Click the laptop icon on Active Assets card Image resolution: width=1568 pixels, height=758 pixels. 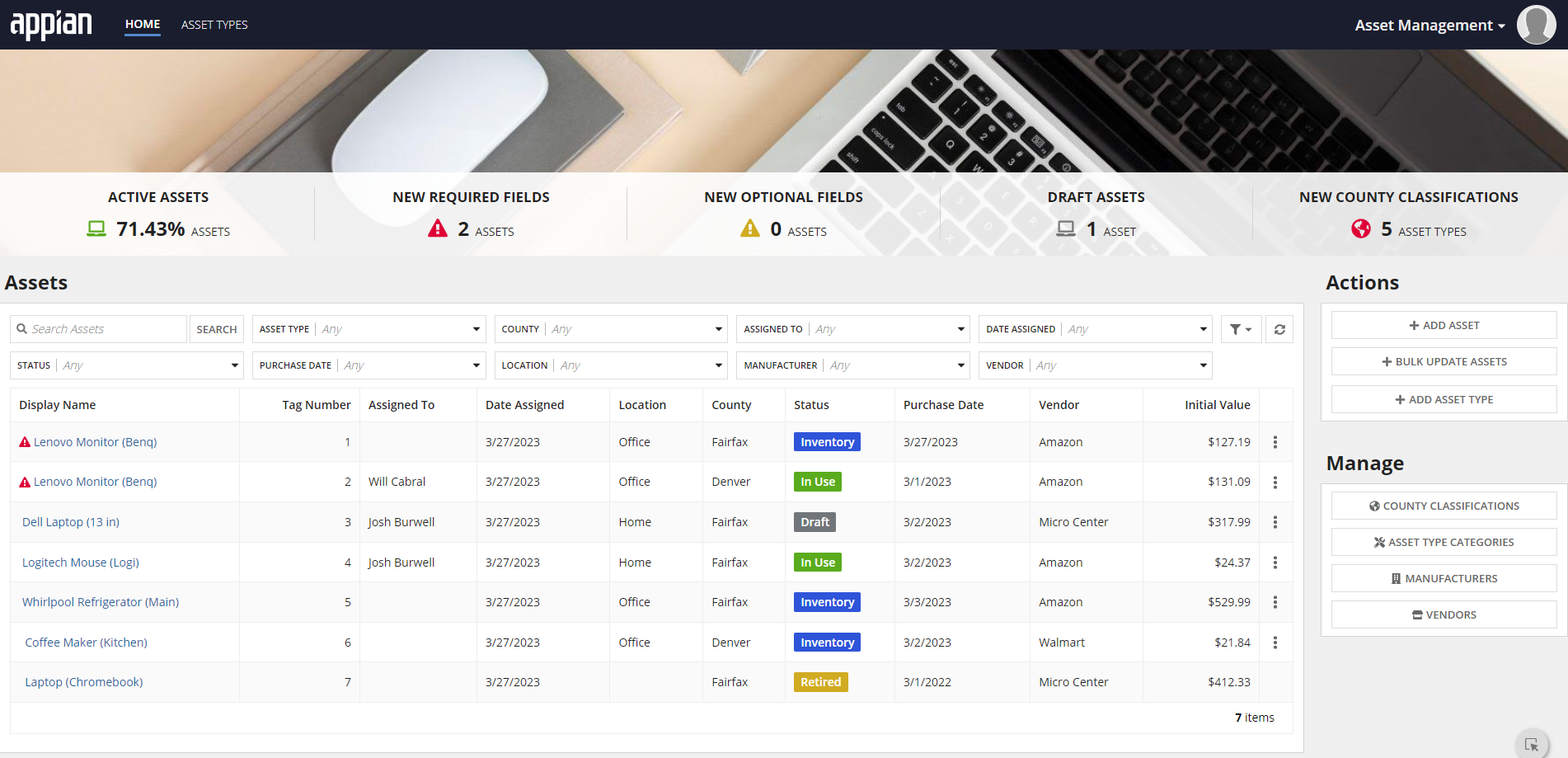pyautogui.click(x=96, y=229)
